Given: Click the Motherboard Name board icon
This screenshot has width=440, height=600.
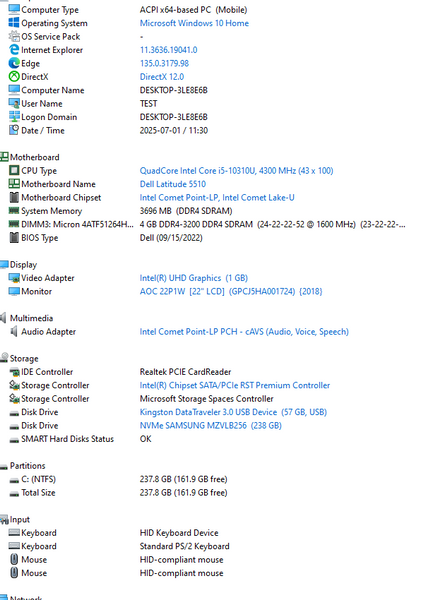Looking at the screenshot, I should tap(14, 183).
